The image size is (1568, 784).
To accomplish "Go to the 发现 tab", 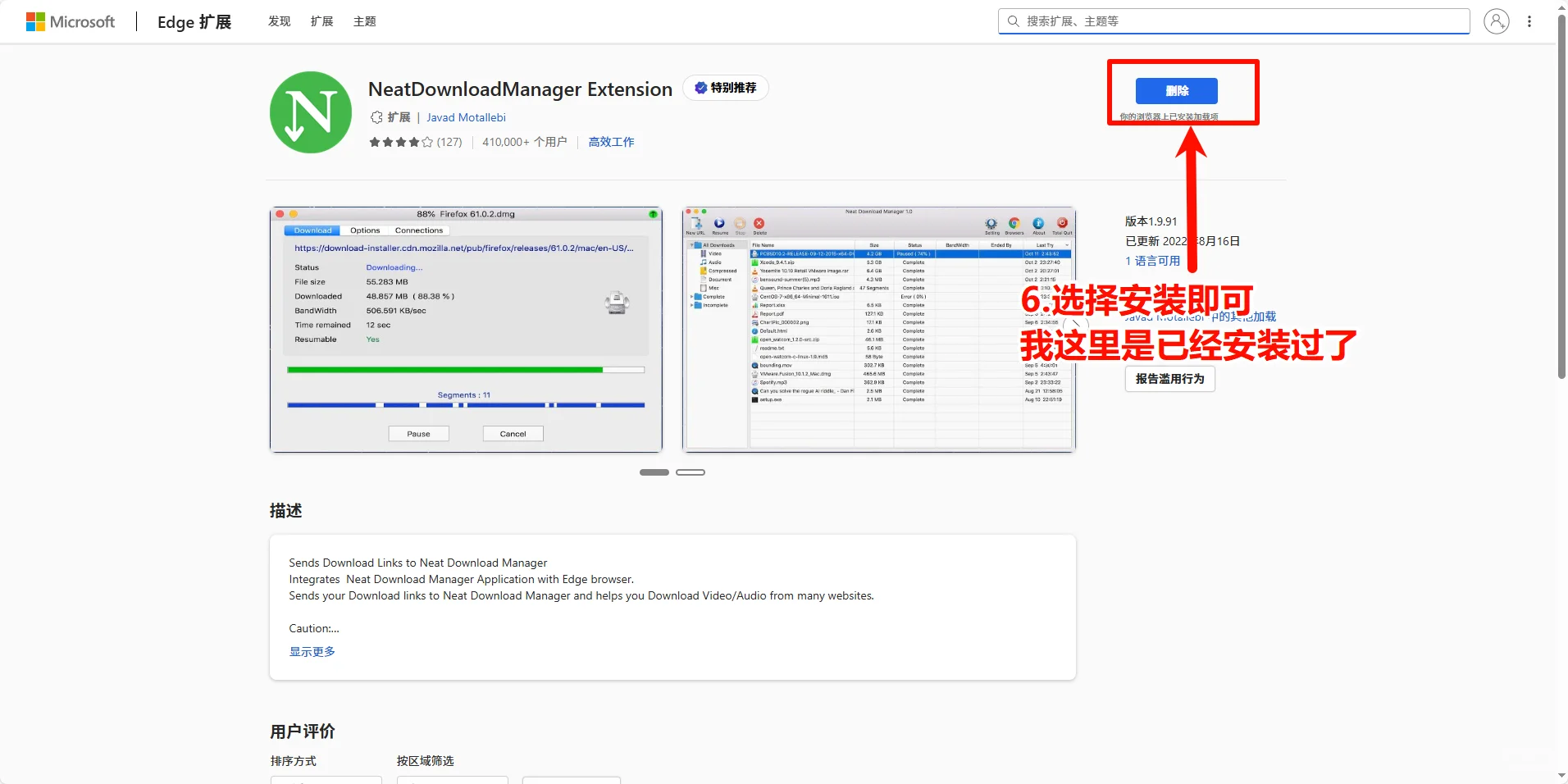I will pos(280,21).
